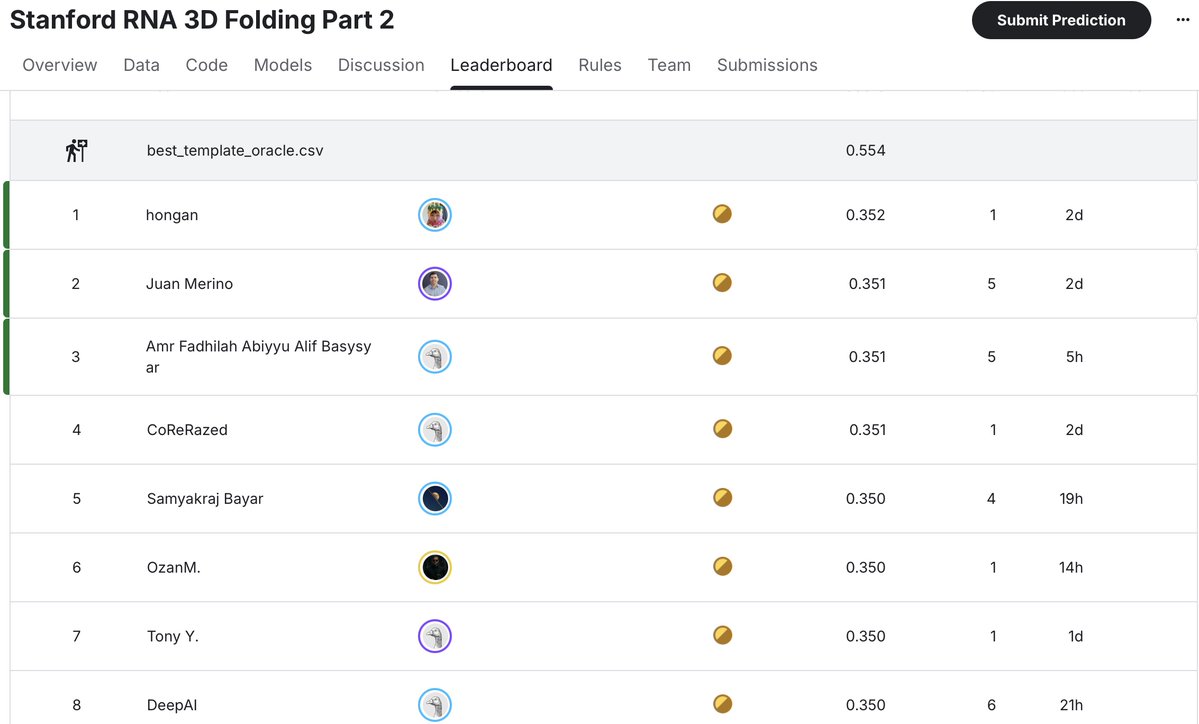Click the gold medal icon in Samyakraj Bayar's row
Viewport: 1199px width, 724px height.
(x=722, y=498)
